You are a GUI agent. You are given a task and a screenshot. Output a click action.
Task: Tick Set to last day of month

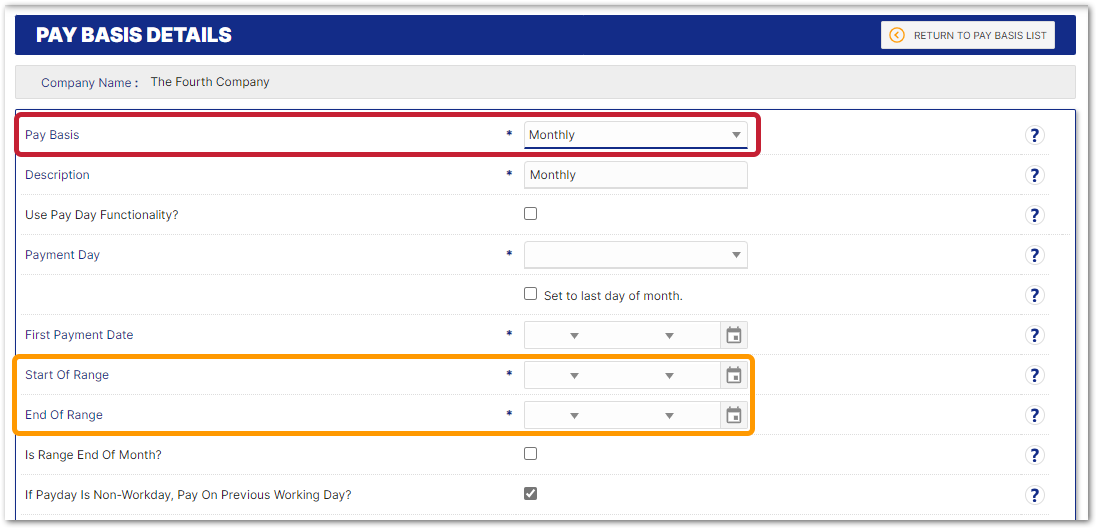point(531,294)
